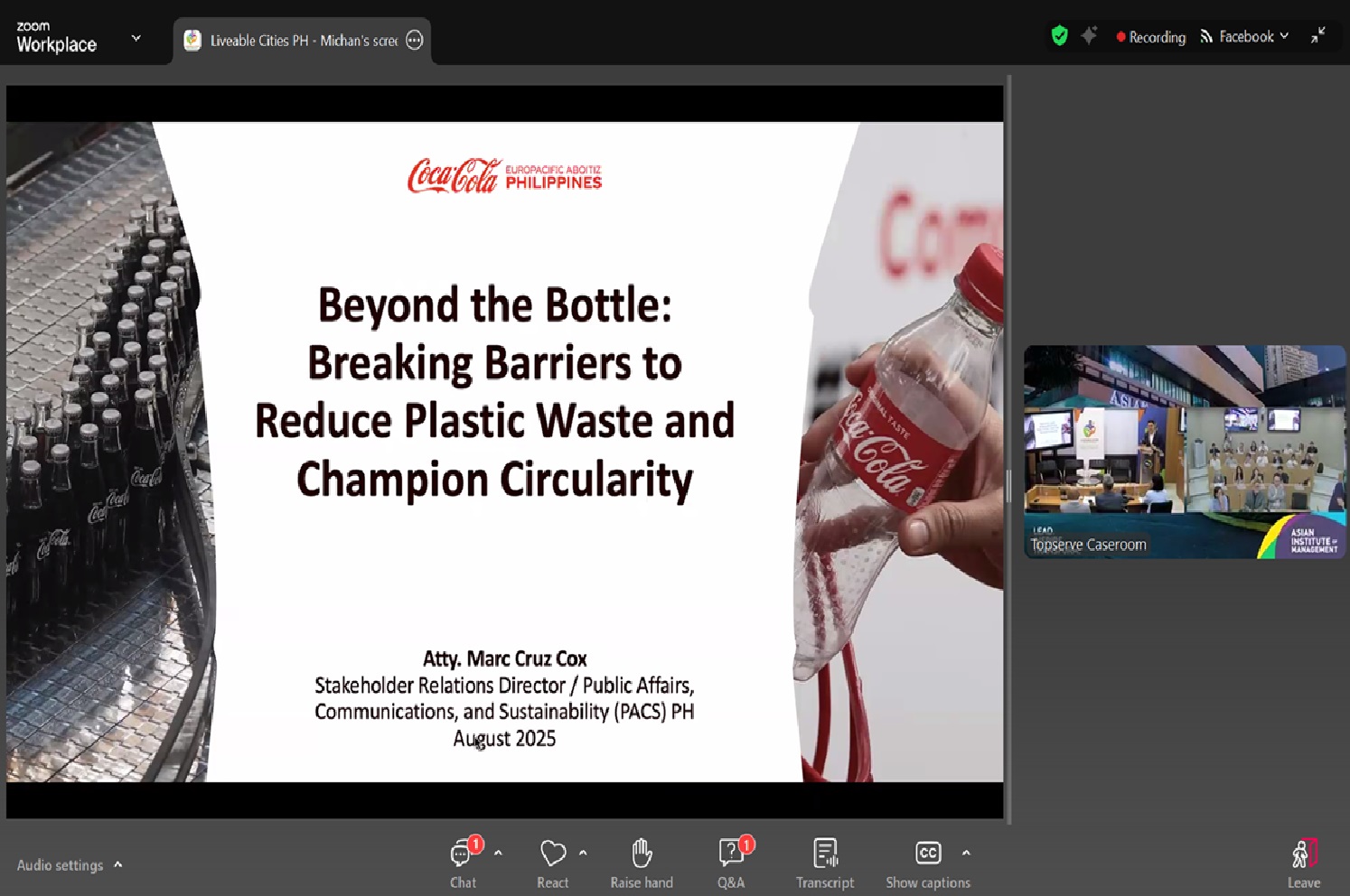This screenshot has width=1350, height=896.
Task: Open the React heart menu
Action: pos(553,863)
